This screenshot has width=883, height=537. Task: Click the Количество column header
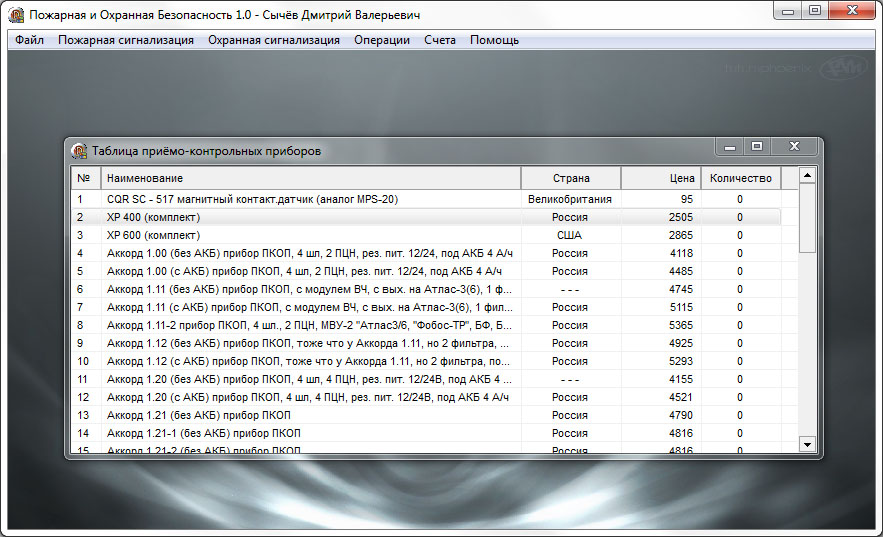pyautogui.click(x=740, y=178)
